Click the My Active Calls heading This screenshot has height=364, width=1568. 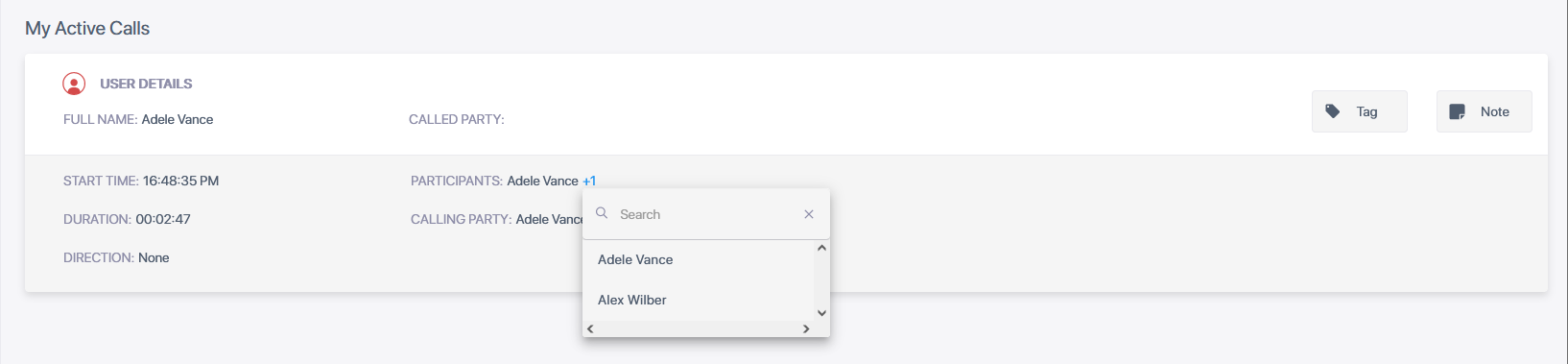(87, 28)
